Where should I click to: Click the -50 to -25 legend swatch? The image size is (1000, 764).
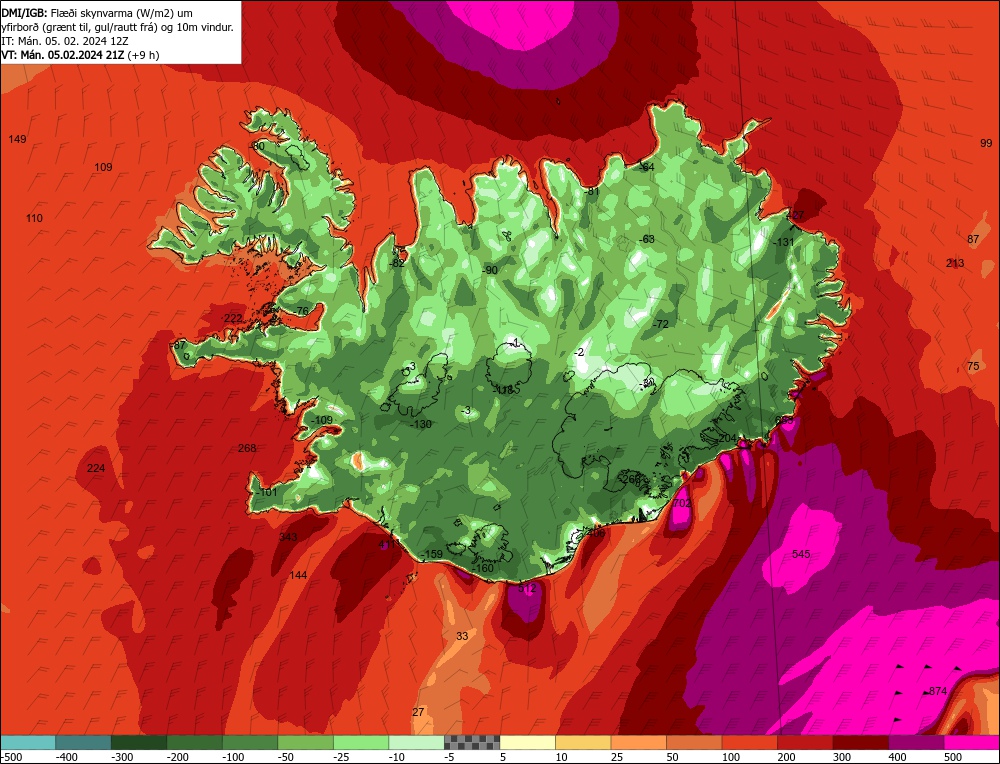(x=305, y=742)
